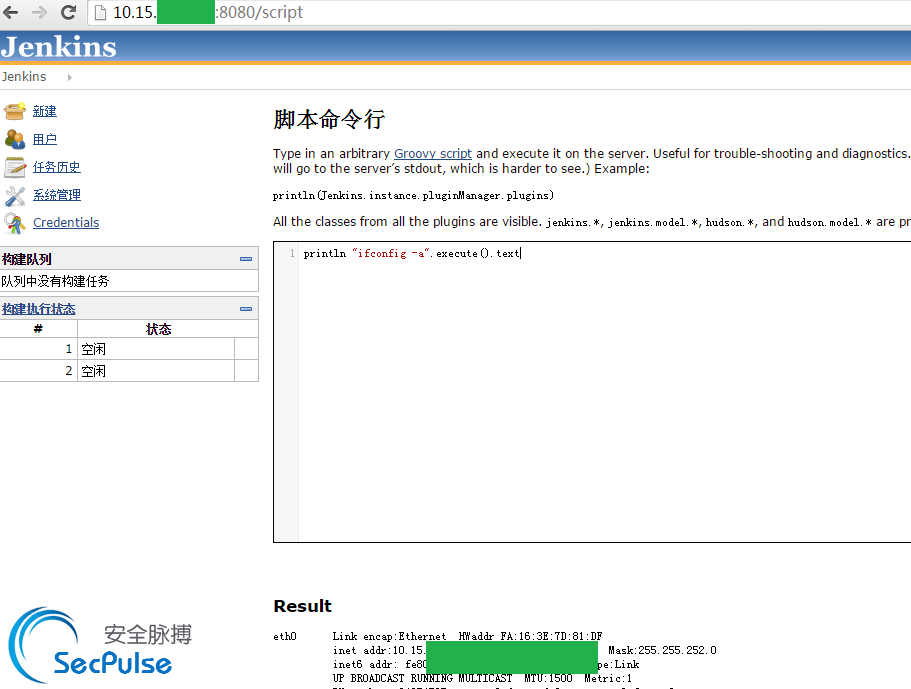The width and height of the screenshot is (911, 689).
Task: Click the 新建 new item box icon
Action: [x=15, y=110]
